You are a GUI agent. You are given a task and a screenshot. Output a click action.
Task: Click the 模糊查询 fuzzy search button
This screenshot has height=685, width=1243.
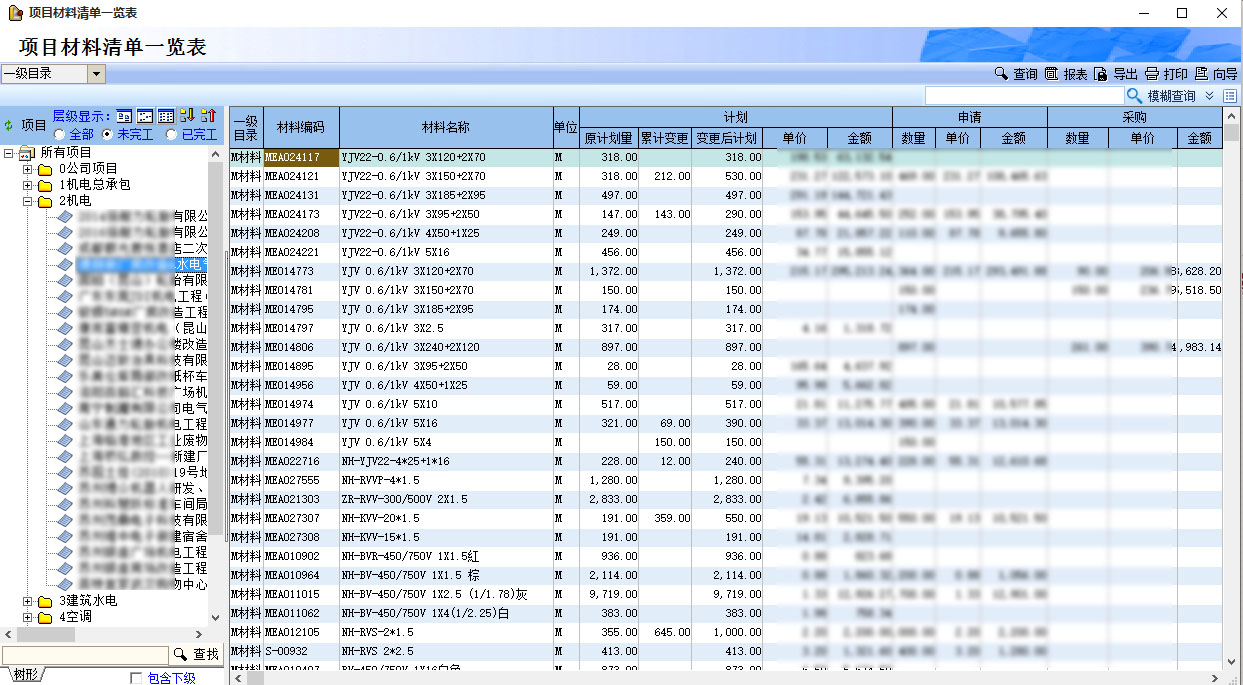(x=1161, y=96)
